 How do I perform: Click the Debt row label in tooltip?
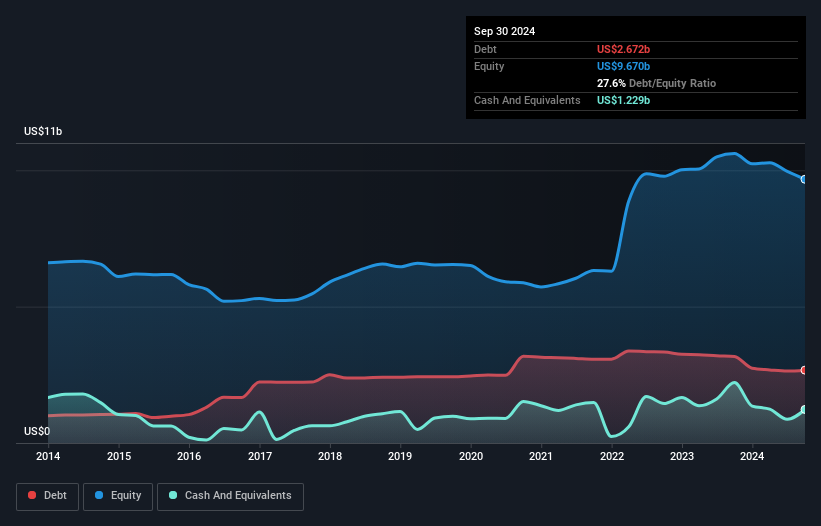click(x=485, y=49)
